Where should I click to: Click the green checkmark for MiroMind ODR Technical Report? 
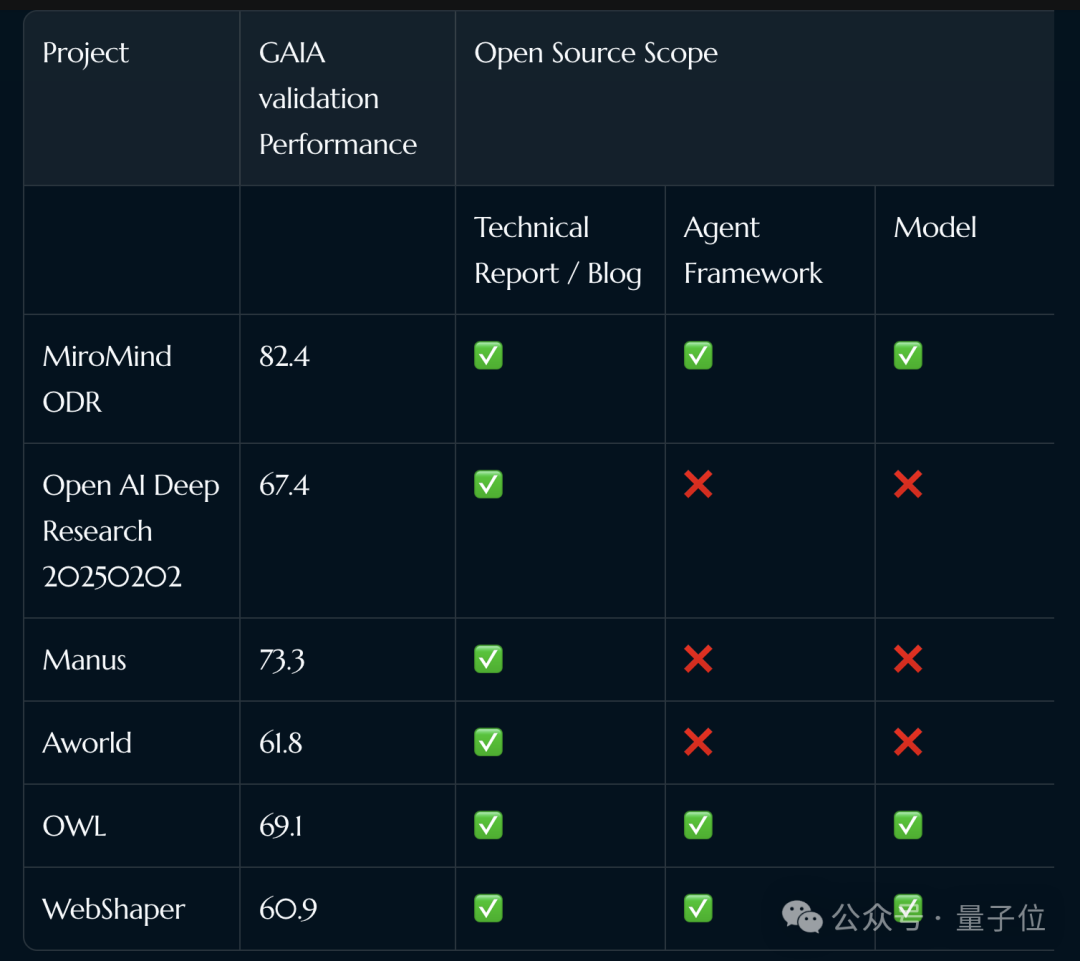(x=488, y=355)
